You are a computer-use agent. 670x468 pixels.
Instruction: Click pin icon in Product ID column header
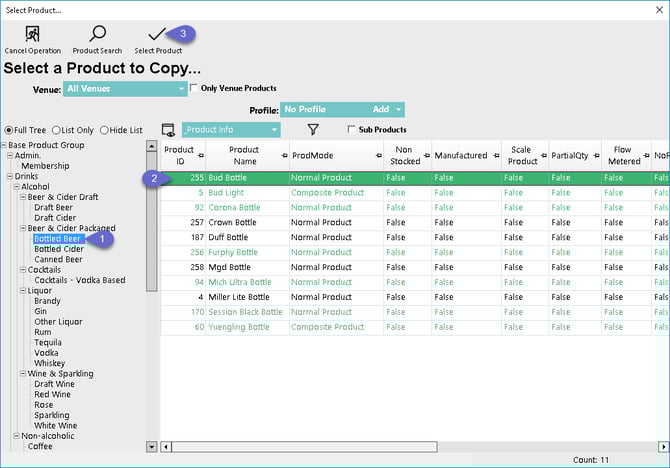[x=198, y=155]
